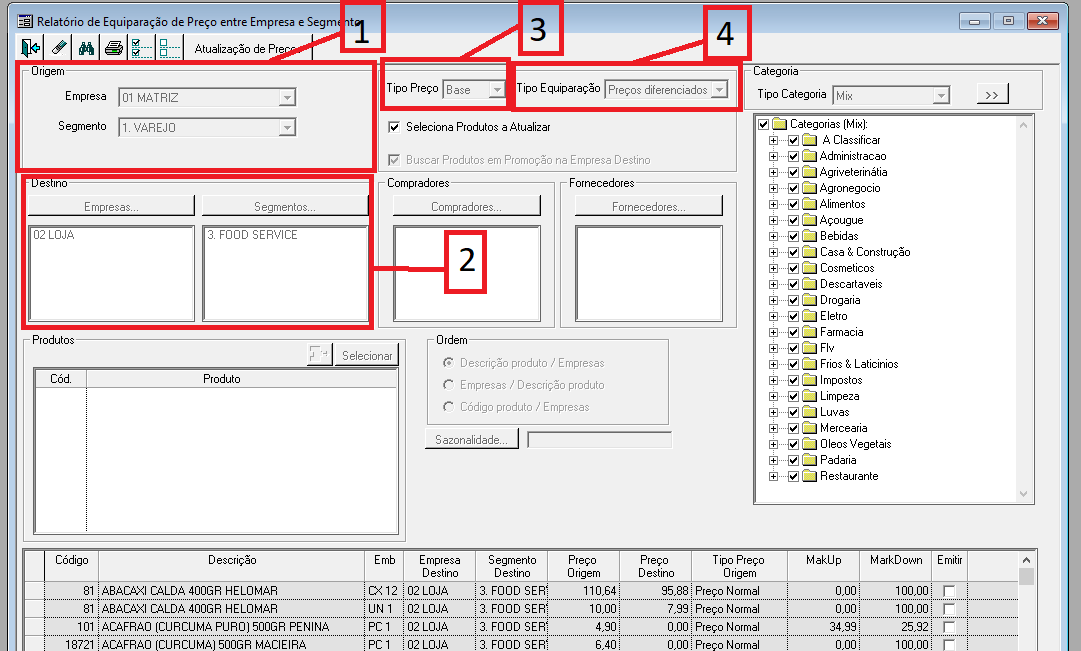Screen dimensions: 1081x651
Task: Select Descrição produto / Empresas radio option
Action: pyautogui.click(x=448, y=363)
